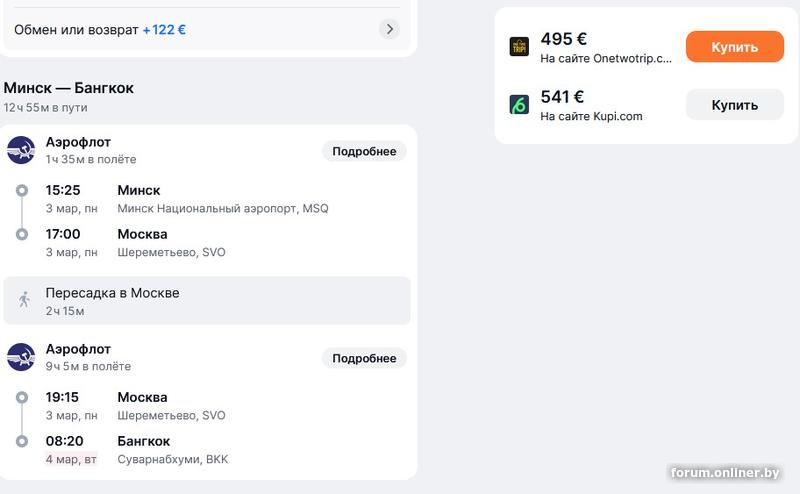Click the Aeroflot logo on Moscow–Bangkok flight
Viewport: 800px width, 494px height.
pos(21,358)
